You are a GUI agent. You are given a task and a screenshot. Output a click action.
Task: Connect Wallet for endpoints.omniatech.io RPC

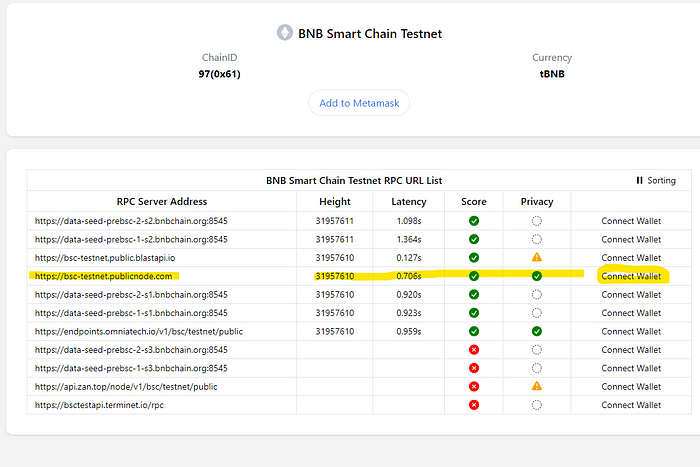pos(631,331)
